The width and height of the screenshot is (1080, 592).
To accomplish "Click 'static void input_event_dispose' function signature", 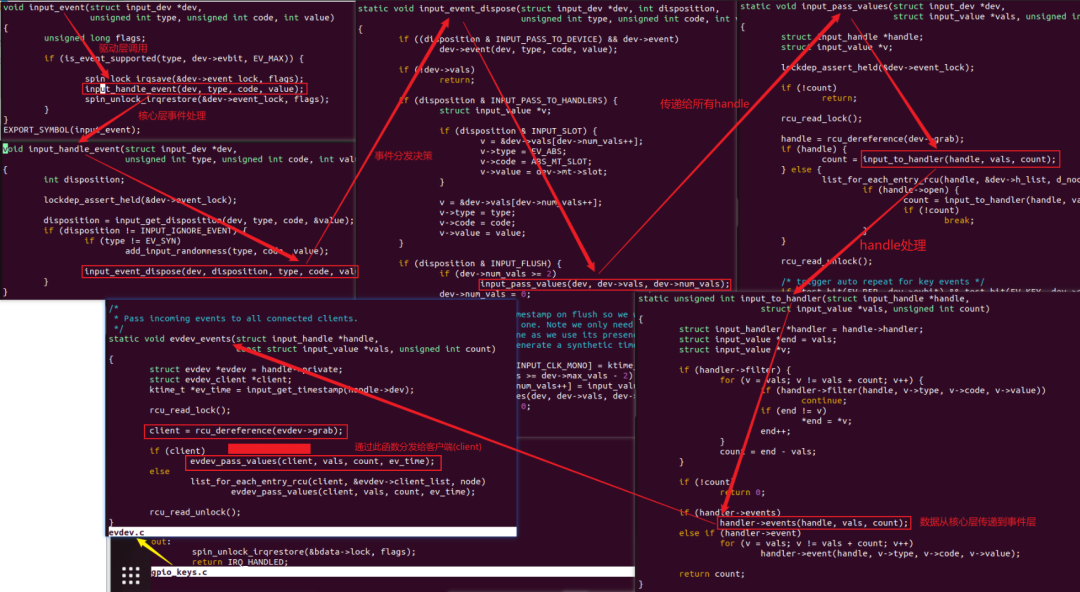I will pos(538,9).
